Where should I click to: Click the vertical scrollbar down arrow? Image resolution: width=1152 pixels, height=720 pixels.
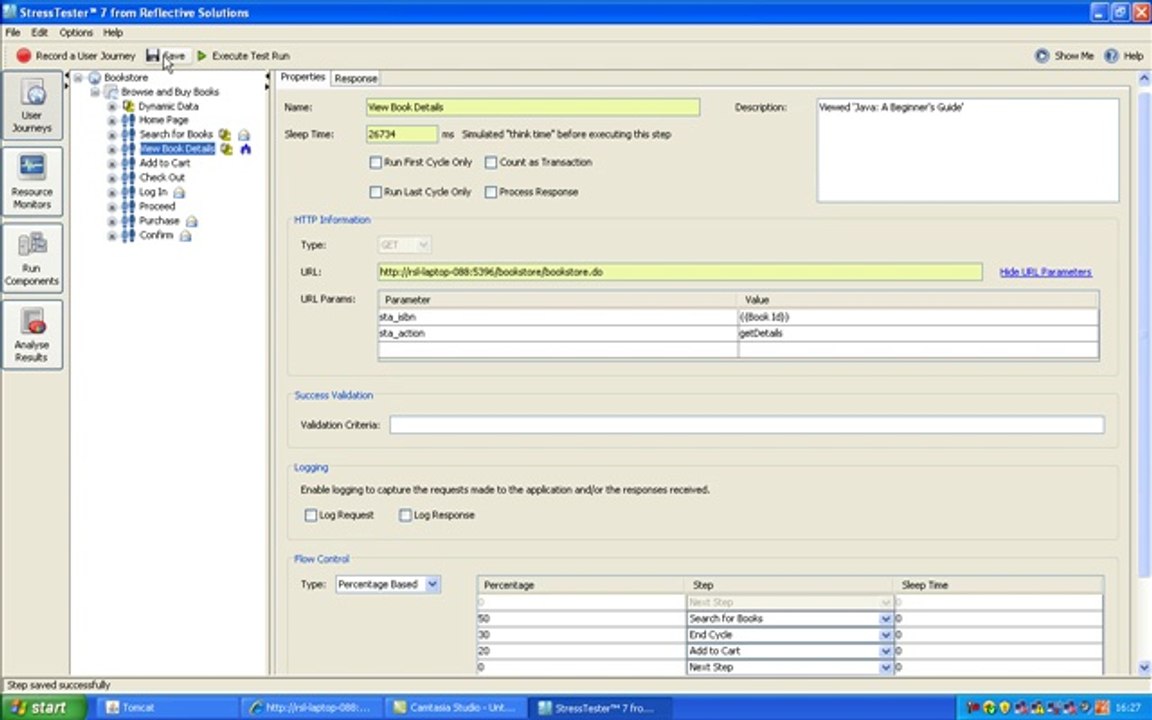1144,667
